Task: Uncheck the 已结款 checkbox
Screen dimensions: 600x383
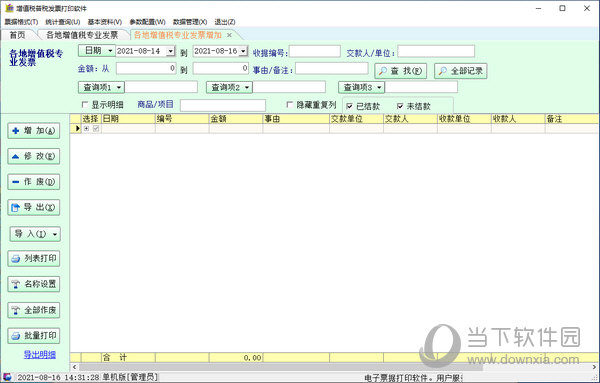Action: pyautogui.click(x=349, y=106)
